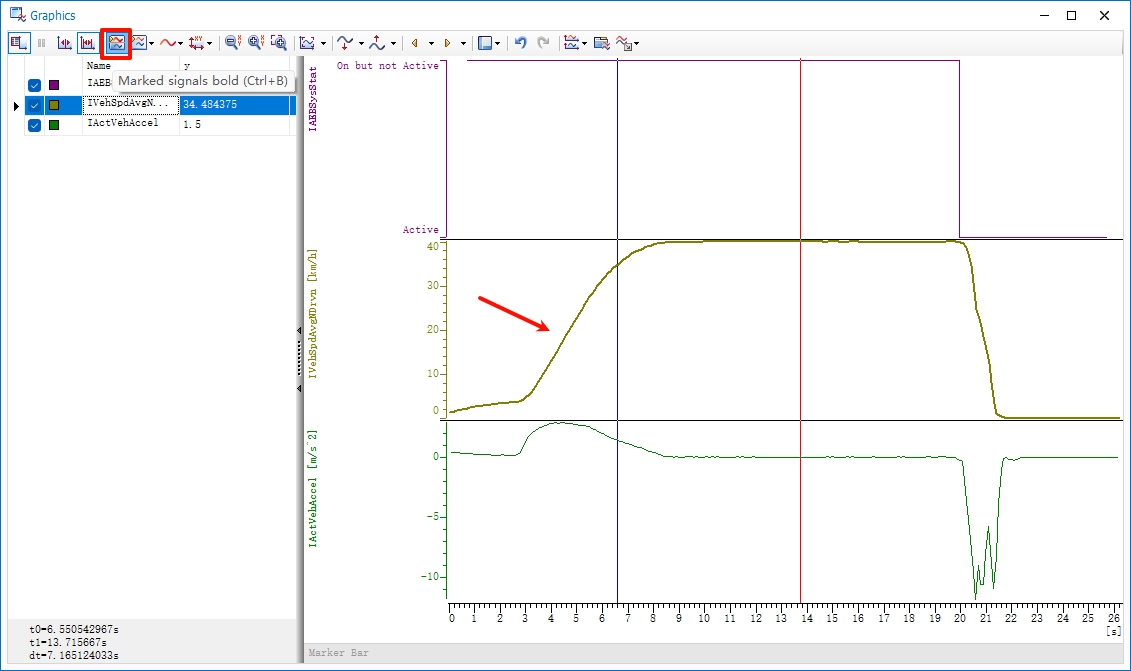
Task: Click the single measurement cursor icon
Action: (x=64, y=43)
